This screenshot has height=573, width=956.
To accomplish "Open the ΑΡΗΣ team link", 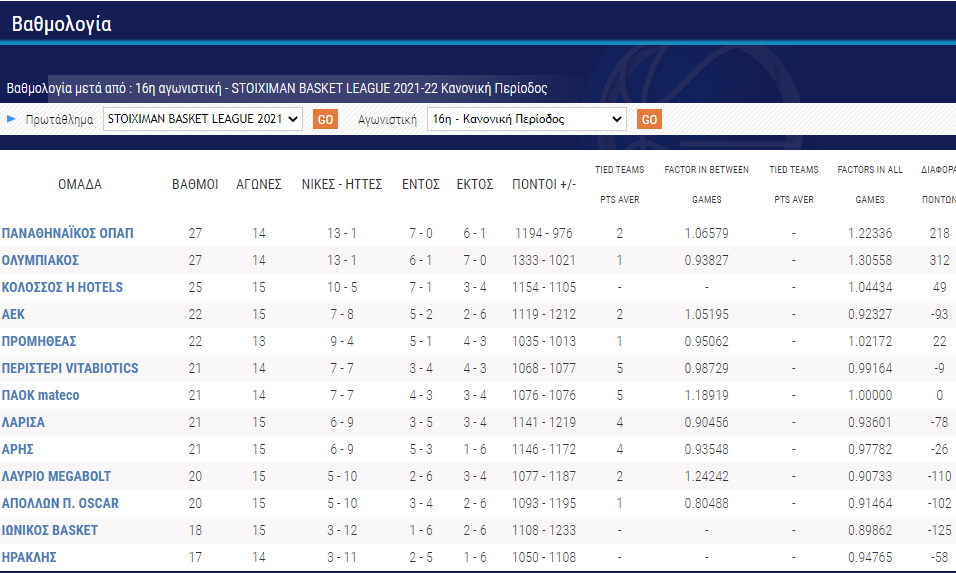I will tap(19, 449).
